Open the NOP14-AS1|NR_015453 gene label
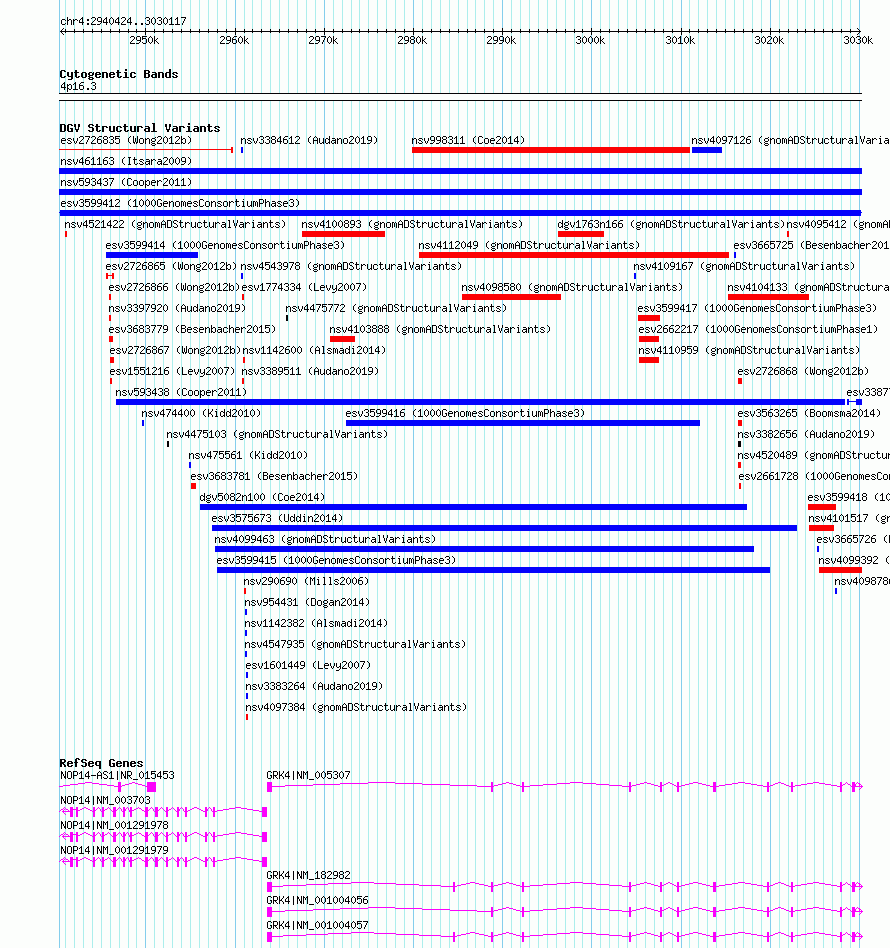890x948 pixels. [117, 776]
